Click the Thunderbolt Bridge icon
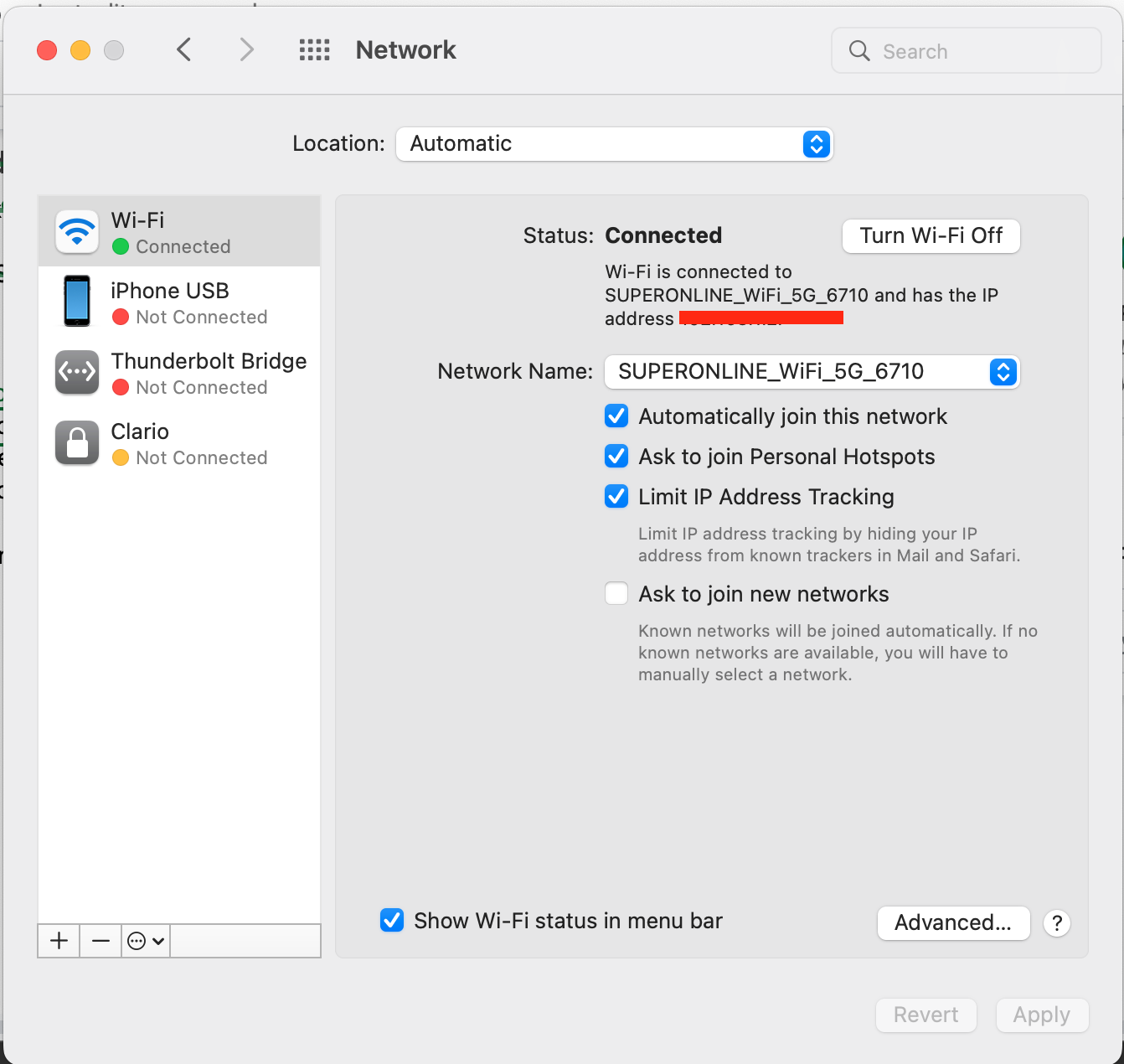The width and height of the screenshot is (1124, 1064). [77, 372]
